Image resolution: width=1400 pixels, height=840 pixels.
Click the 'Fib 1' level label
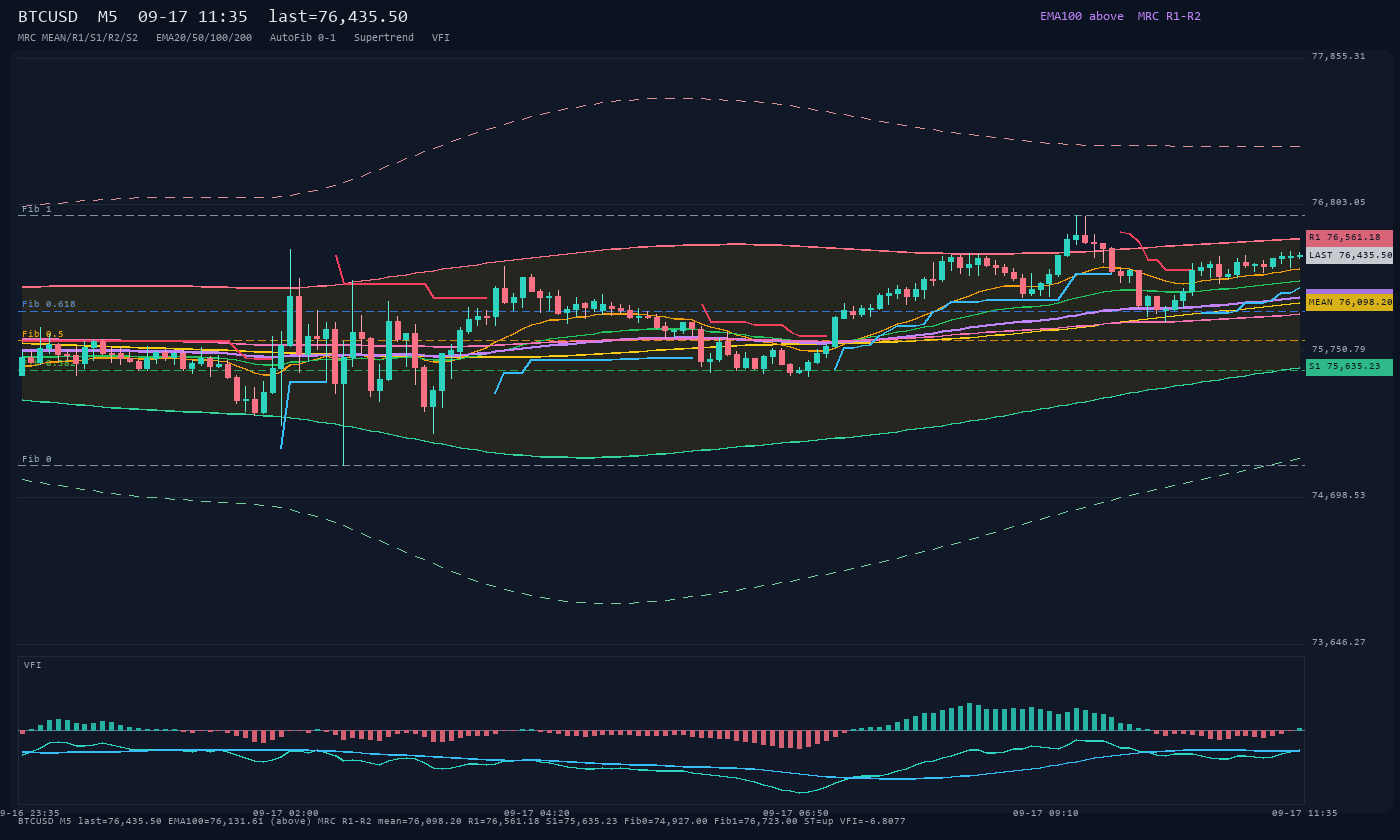tap(37, 209)
